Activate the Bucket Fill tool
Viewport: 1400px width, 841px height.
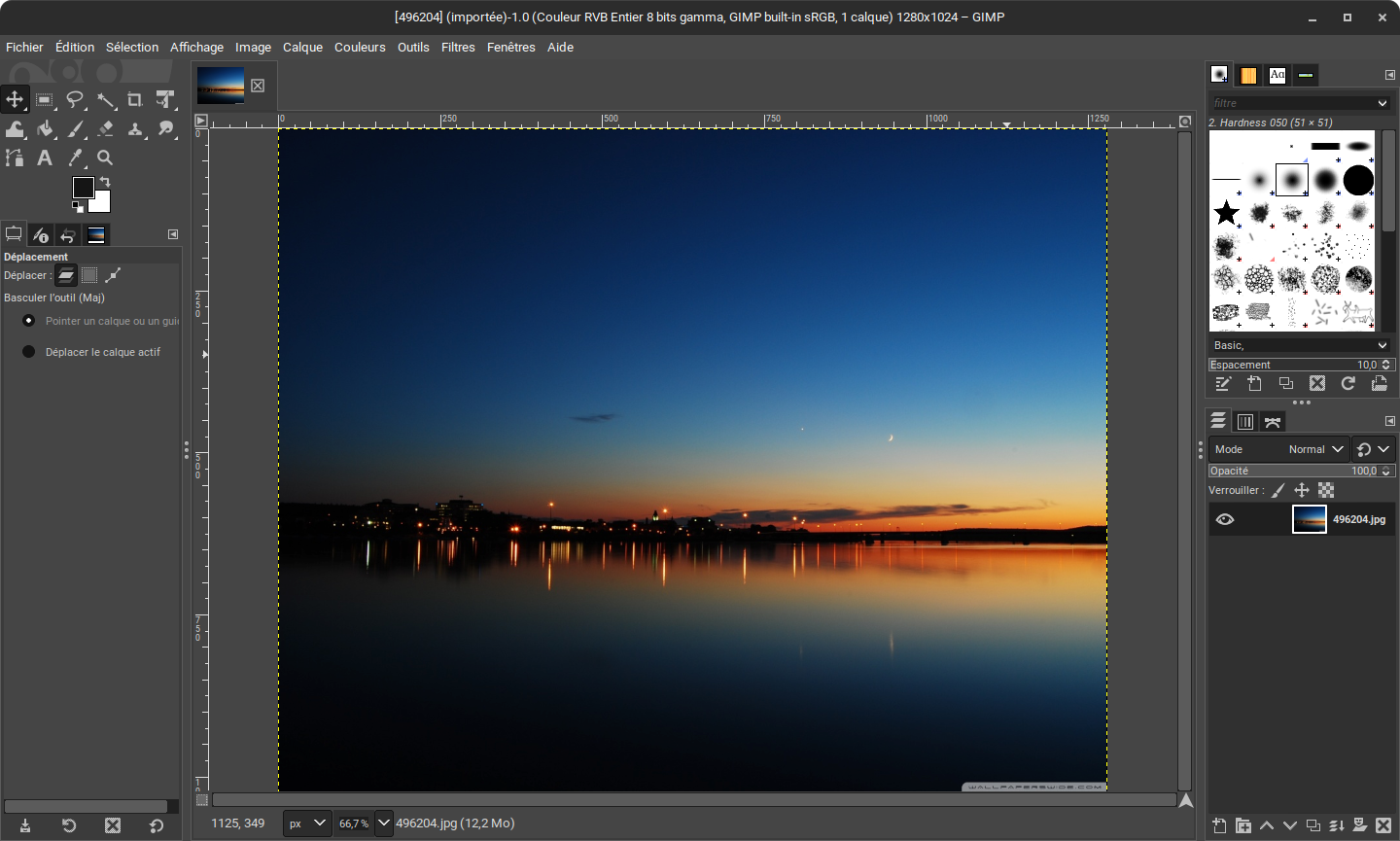(x=45, y=128)
